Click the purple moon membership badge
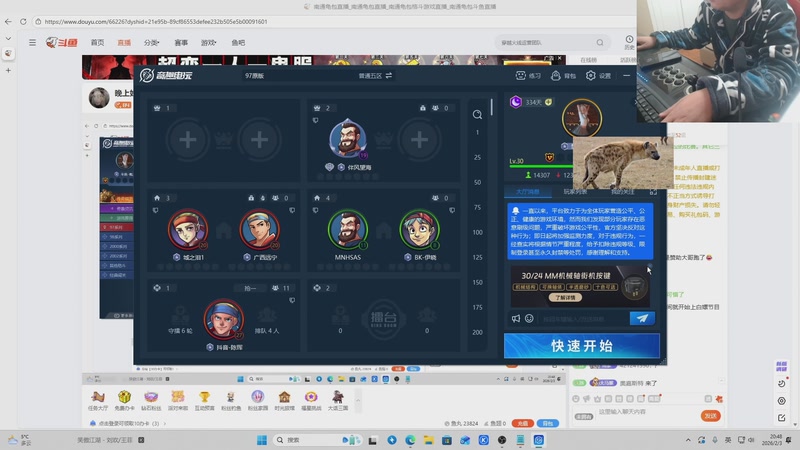 [x=516, y=102]
